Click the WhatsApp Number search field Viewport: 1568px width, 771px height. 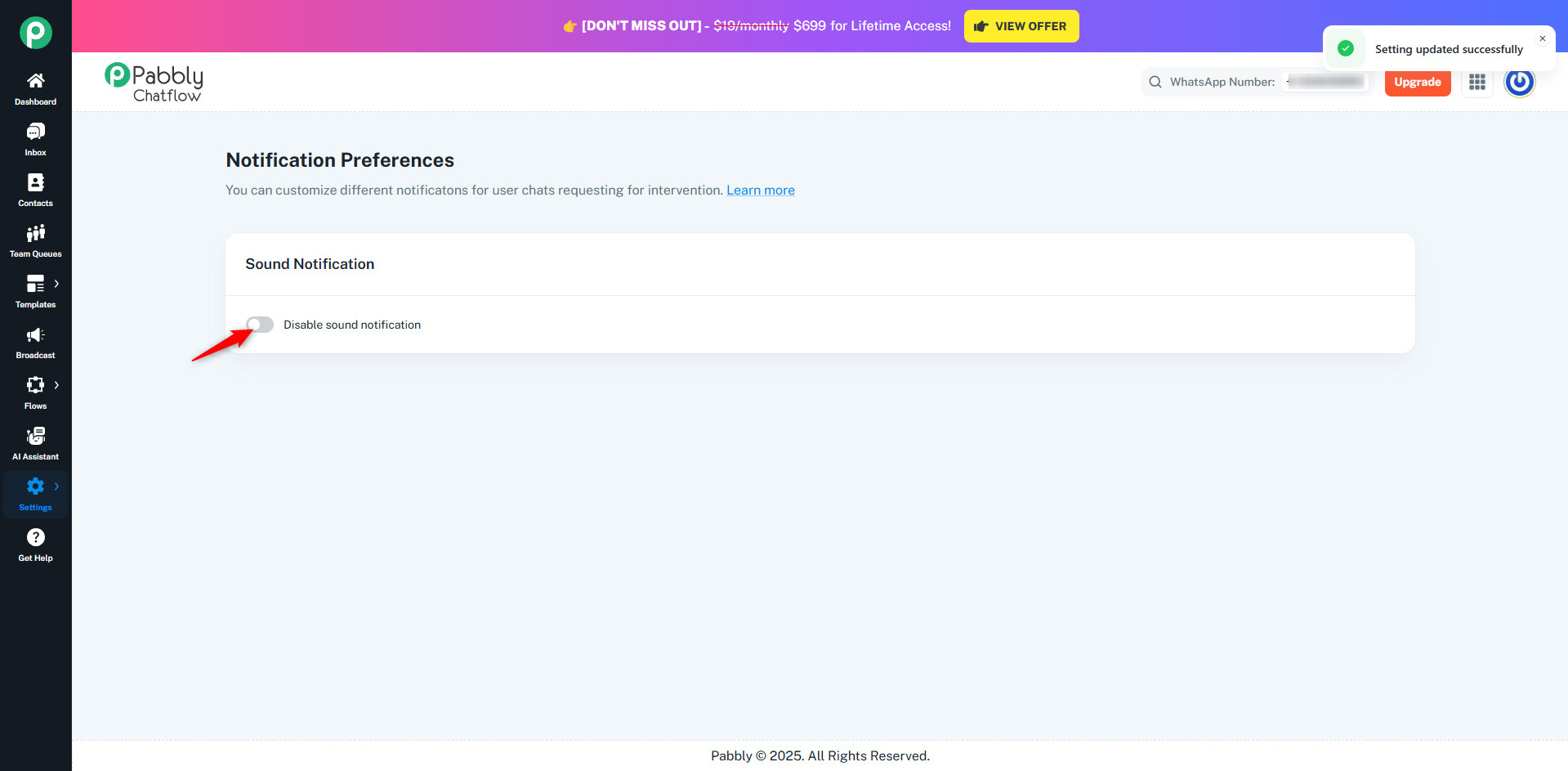click(1257, 82)
